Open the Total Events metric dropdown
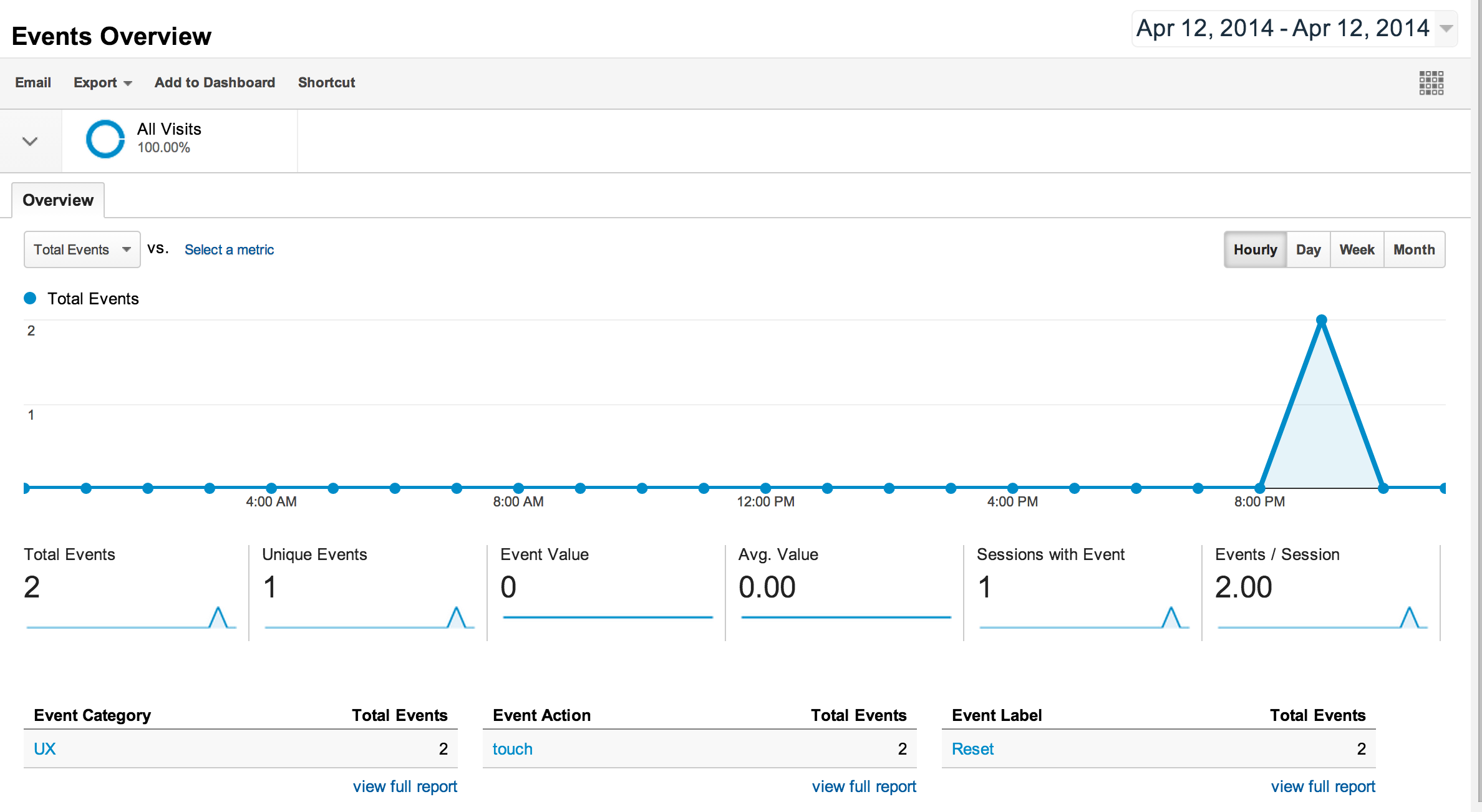This screenshot has height=812, width=1482. (x=82, y=249)
